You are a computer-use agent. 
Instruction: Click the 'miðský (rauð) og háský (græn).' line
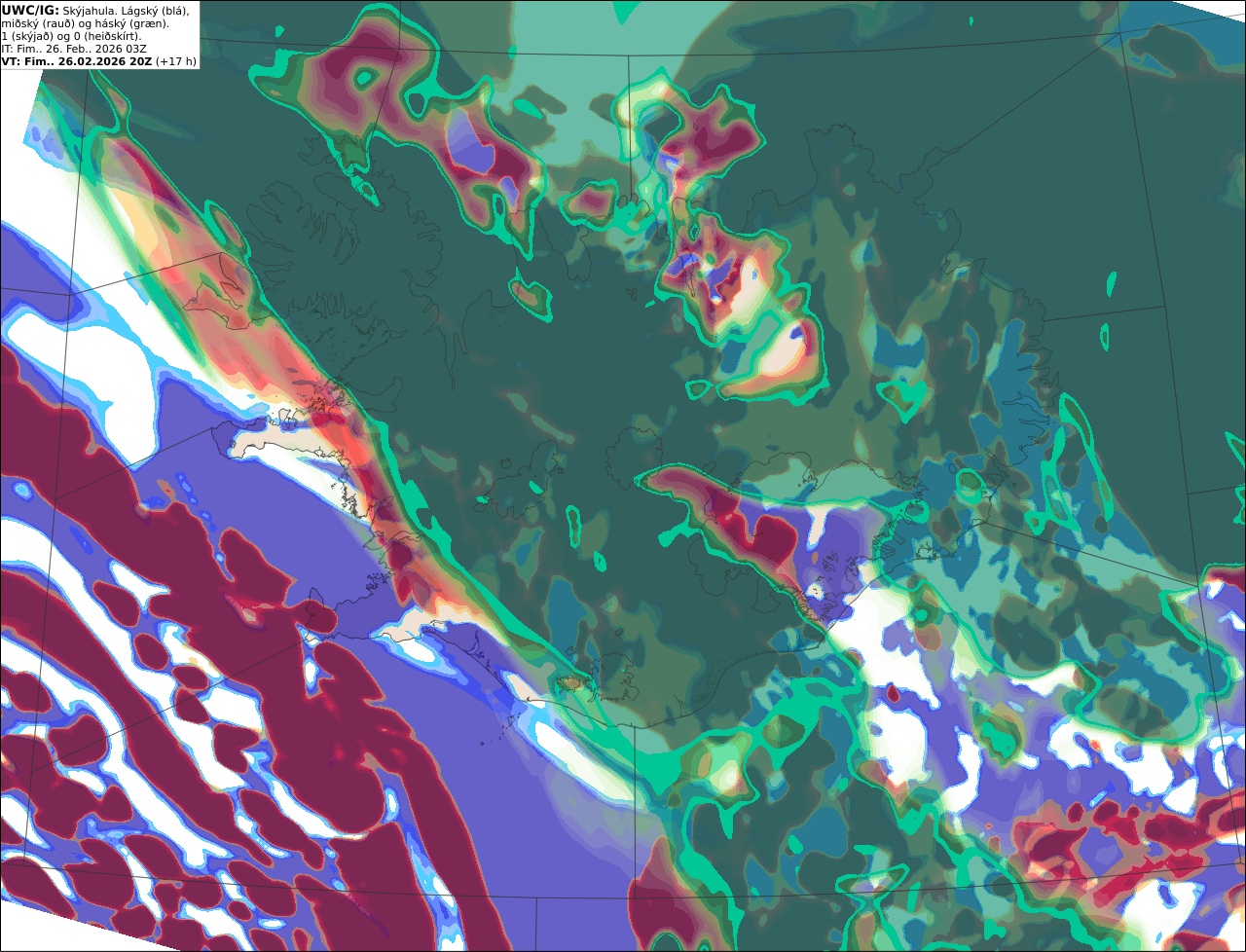(x=86, y=22)
